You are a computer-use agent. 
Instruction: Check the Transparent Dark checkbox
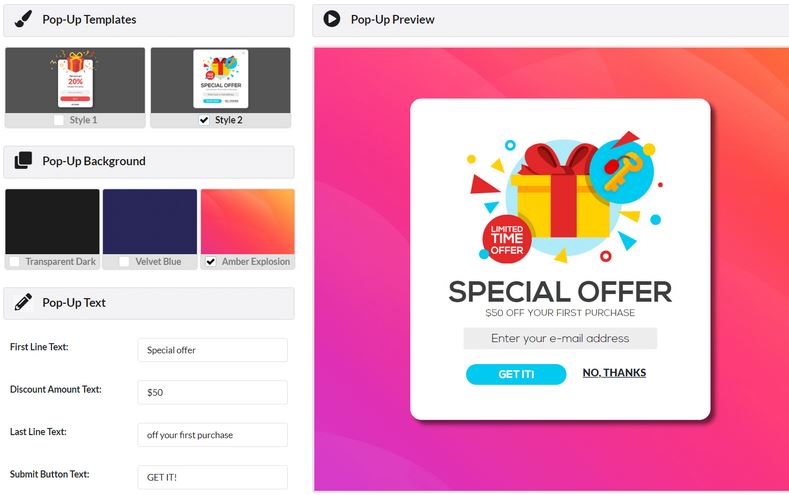[15, 262]
